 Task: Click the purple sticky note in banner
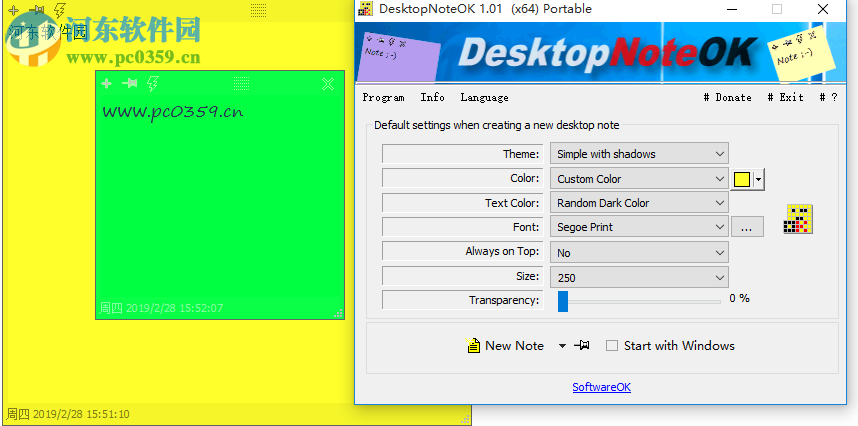pos(400,55)
